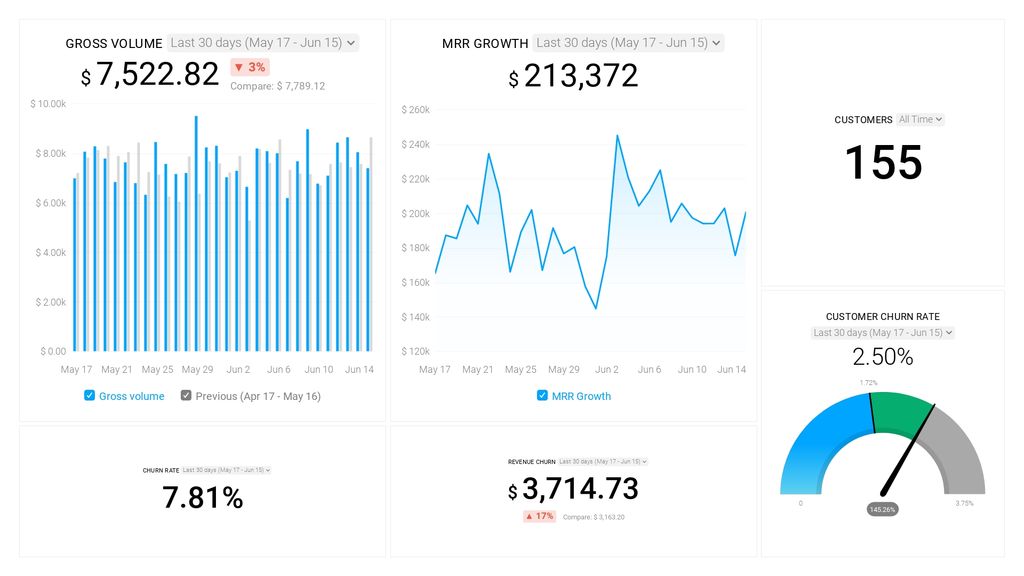
Task: Click the red 17% increase badge
Action: tap(538, 516)
